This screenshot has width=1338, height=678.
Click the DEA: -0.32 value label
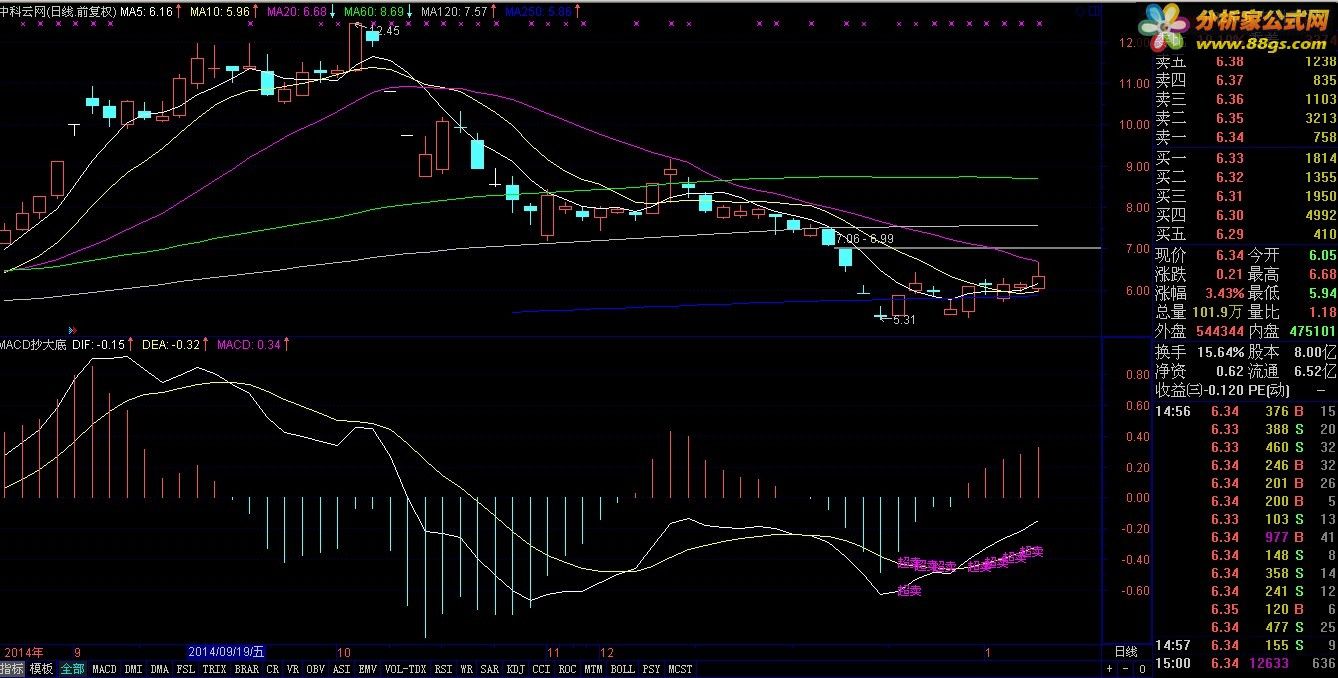tap(169, 344)
